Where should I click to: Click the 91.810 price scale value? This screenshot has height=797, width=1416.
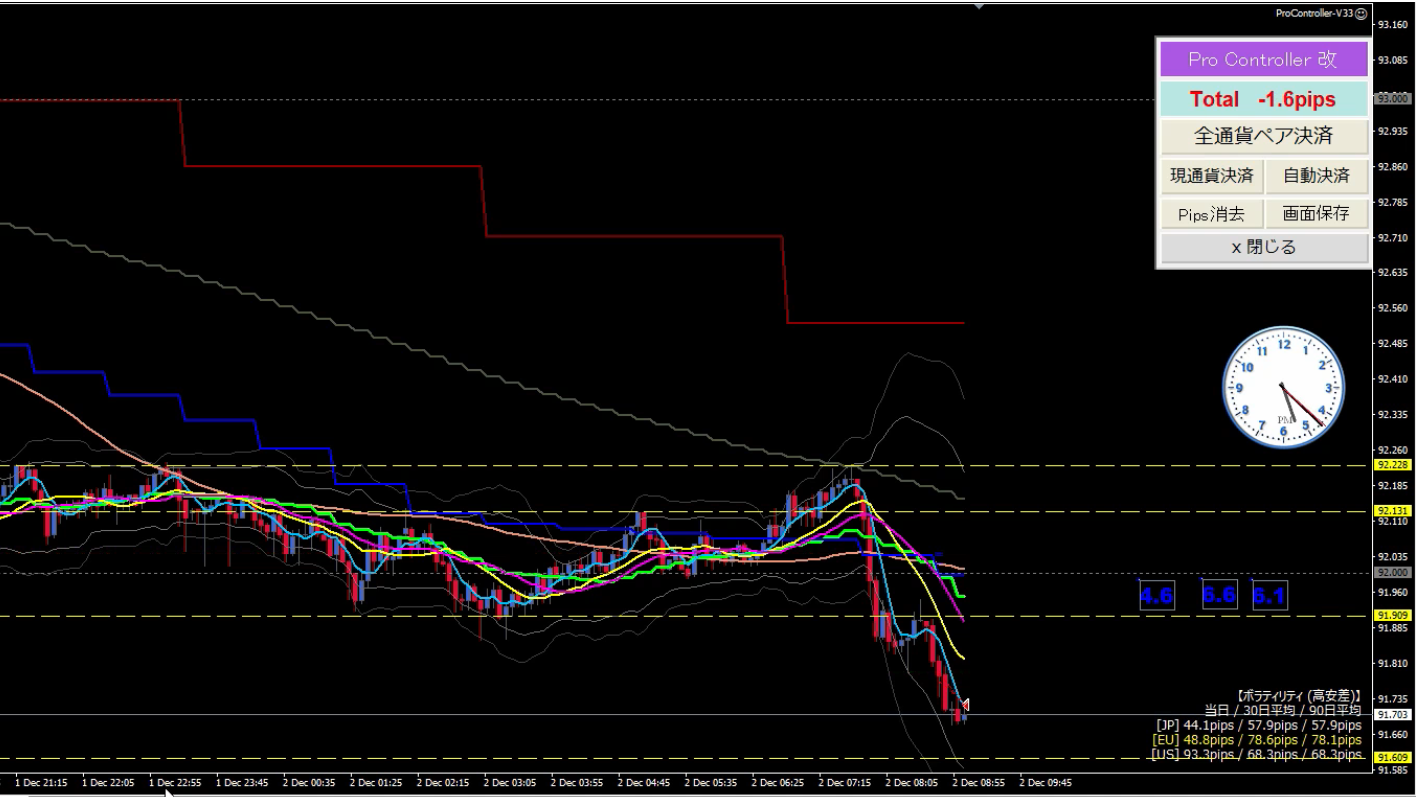[1392, 663]
